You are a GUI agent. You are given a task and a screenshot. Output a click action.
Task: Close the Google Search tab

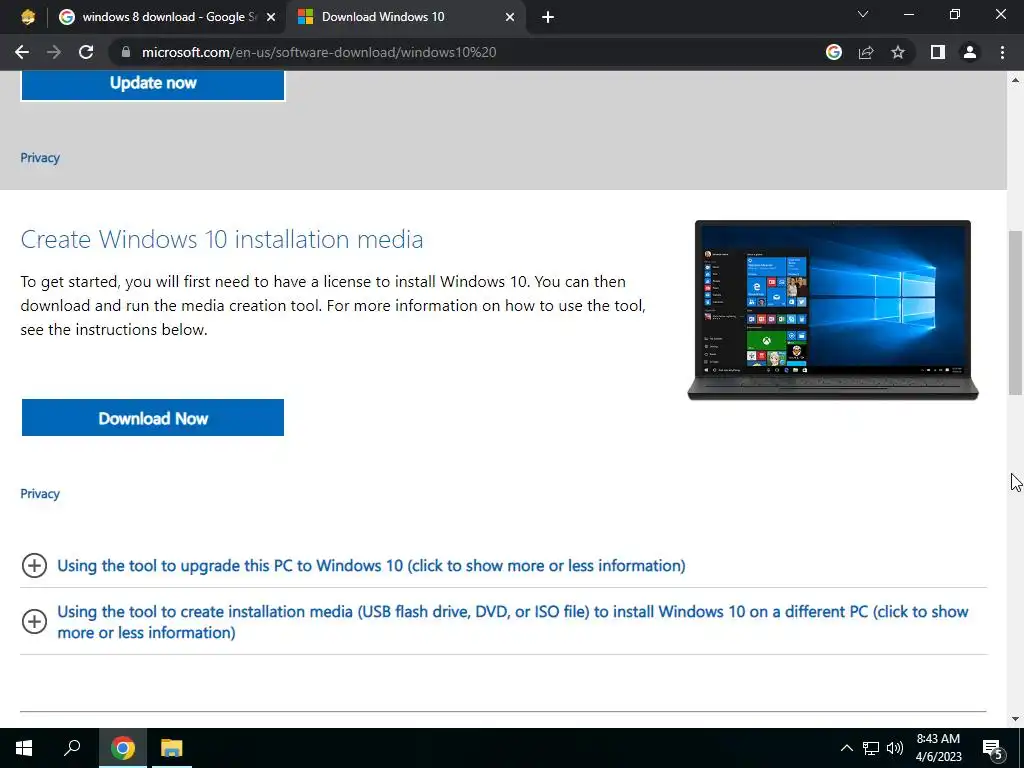271,17
